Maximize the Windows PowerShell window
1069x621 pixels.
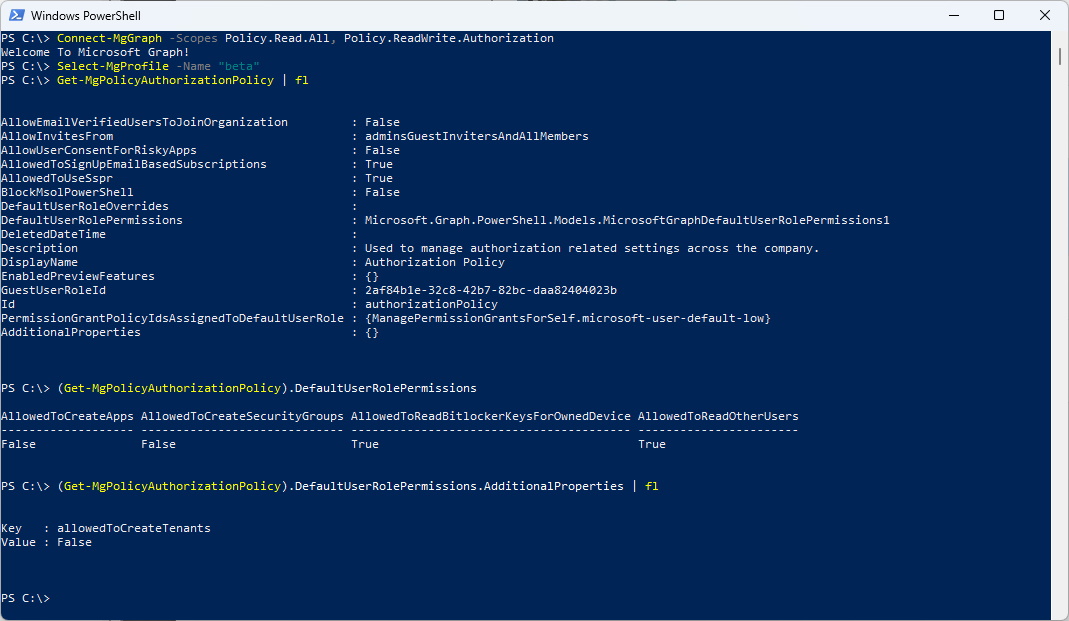pyautogui.click(x=999, y=15)
